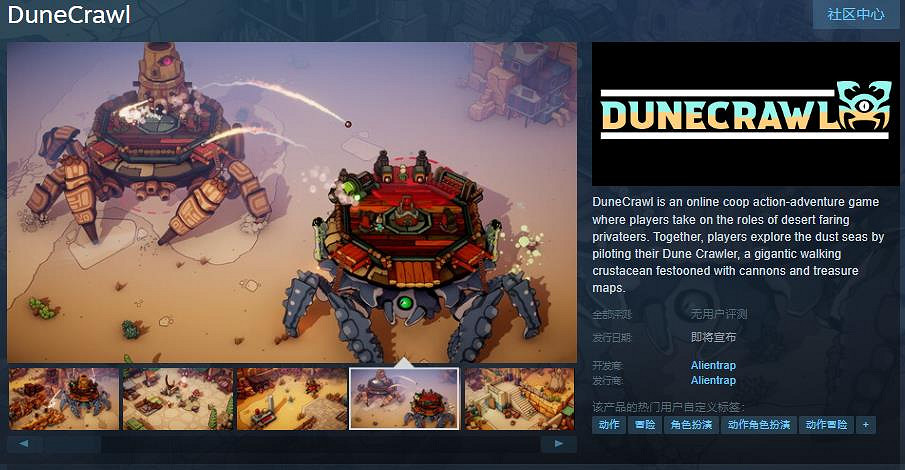
Task: Click the main screenshot of battling crawlers
Action: (292, 202)
